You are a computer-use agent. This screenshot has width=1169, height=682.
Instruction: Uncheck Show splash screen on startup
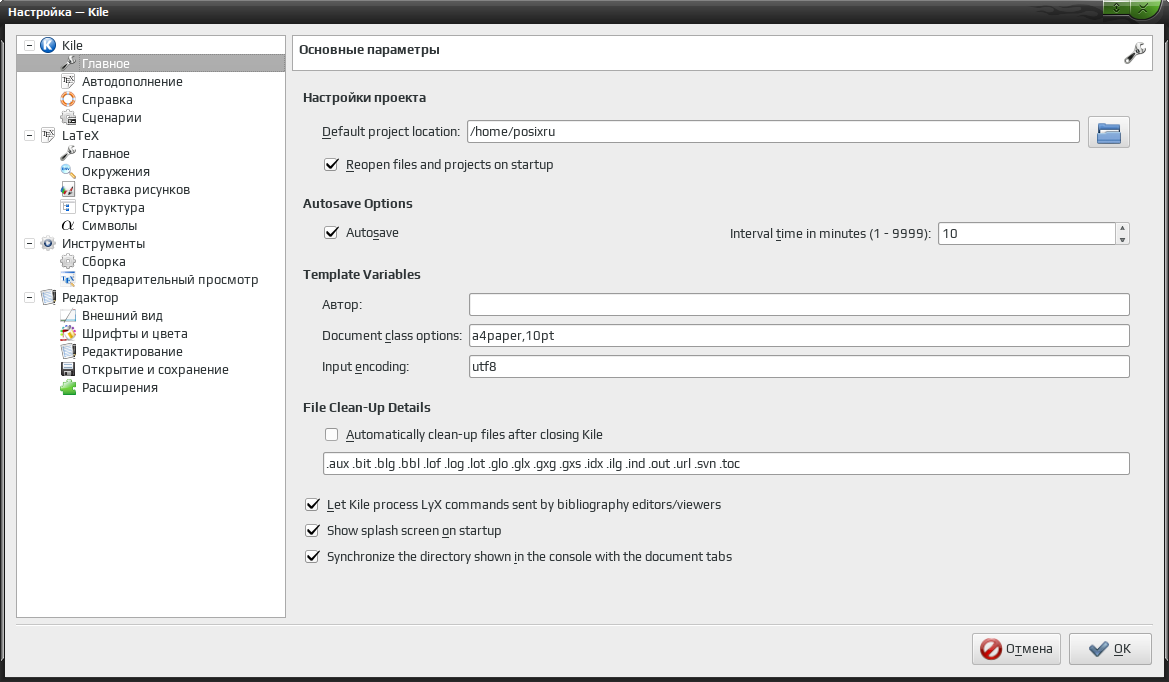point(312,531)
